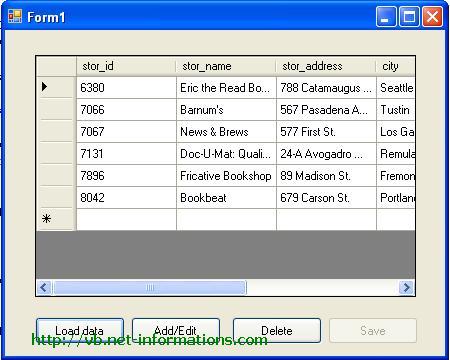Select cell with stor_id 7066
This screenshot has width=450, height=360.
[x=126, y=110]
